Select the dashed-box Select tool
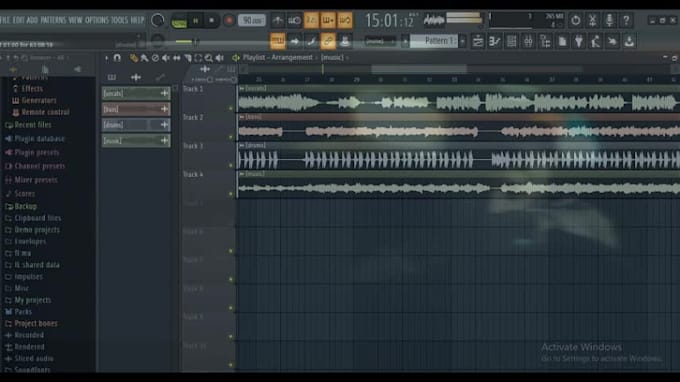The image size is (680, 382). pyautogui.click(x=198, y=58)
